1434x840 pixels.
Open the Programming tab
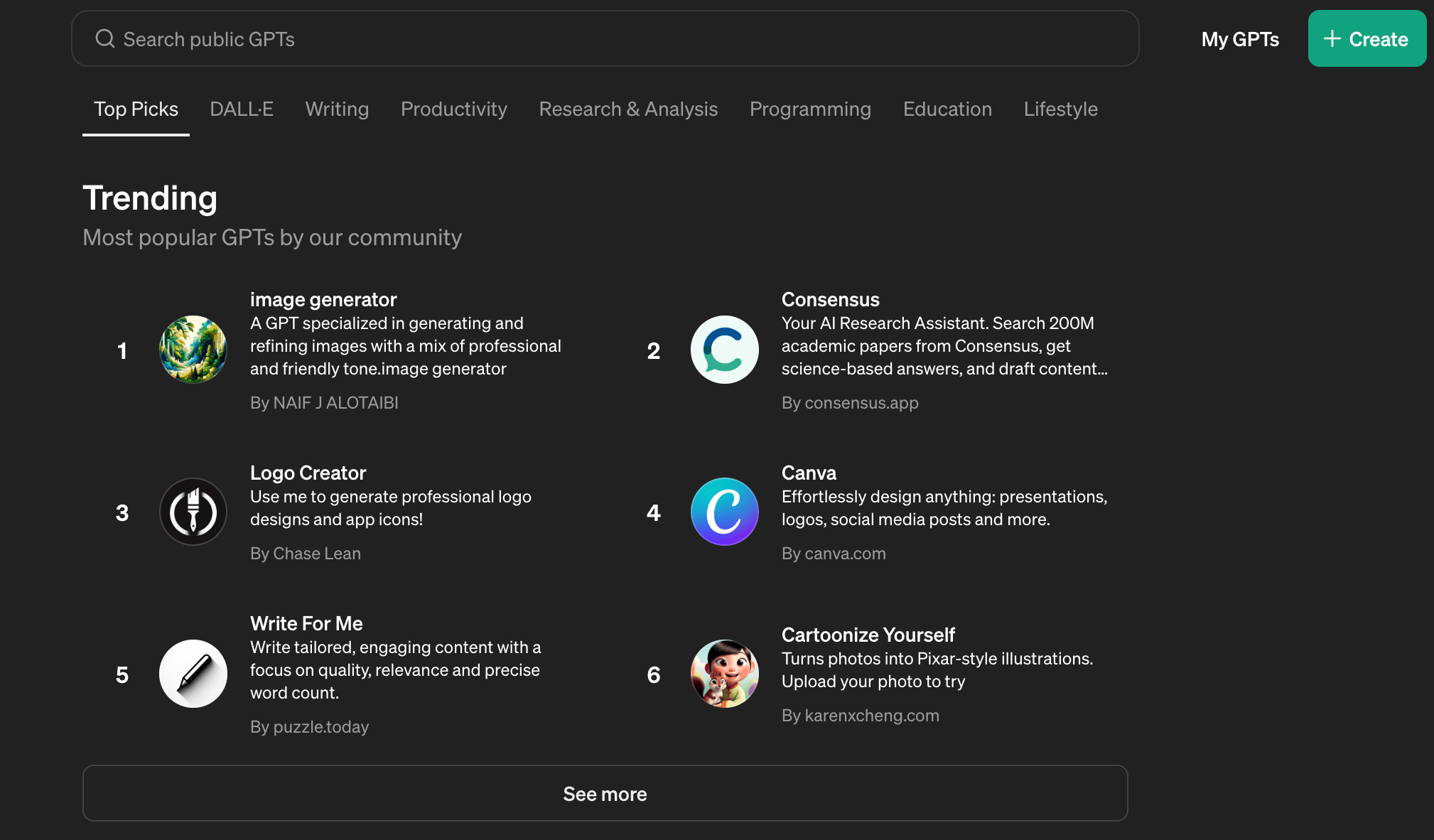[810, 109]
